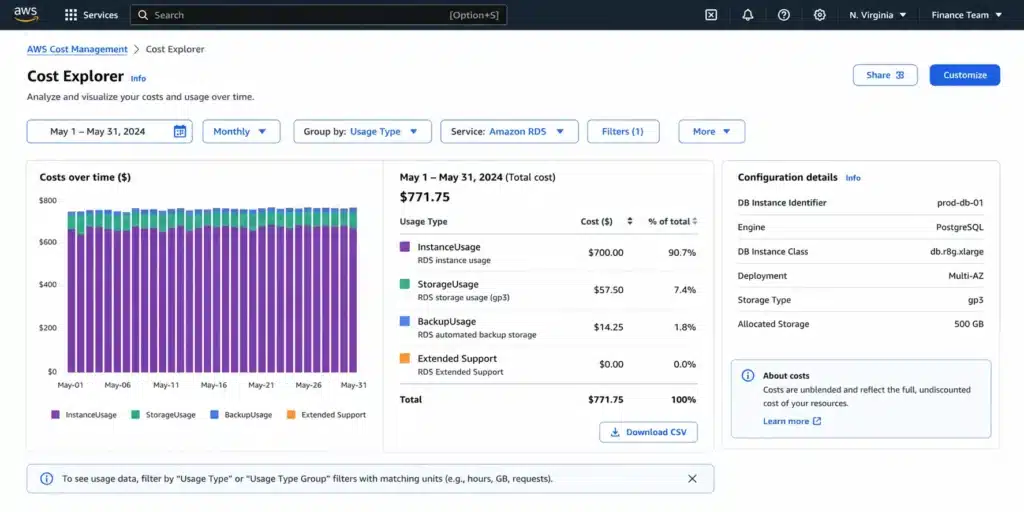The width and height of the screenshot is (1024, 512).
Task: Click into the top Search field
Action: pyautogui.click(x=318, y=15)
